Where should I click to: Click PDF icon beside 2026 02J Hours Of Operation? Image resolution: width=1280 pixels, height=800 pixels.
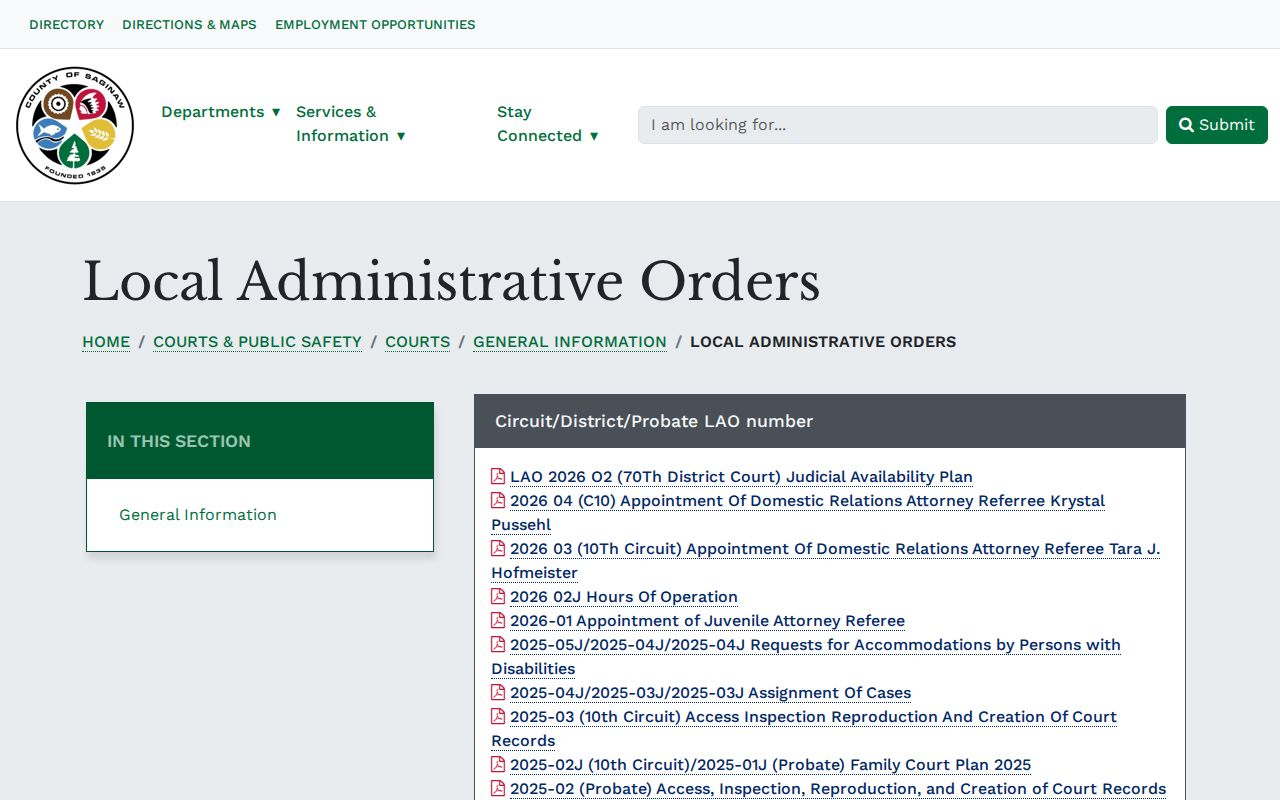(498, 596)
